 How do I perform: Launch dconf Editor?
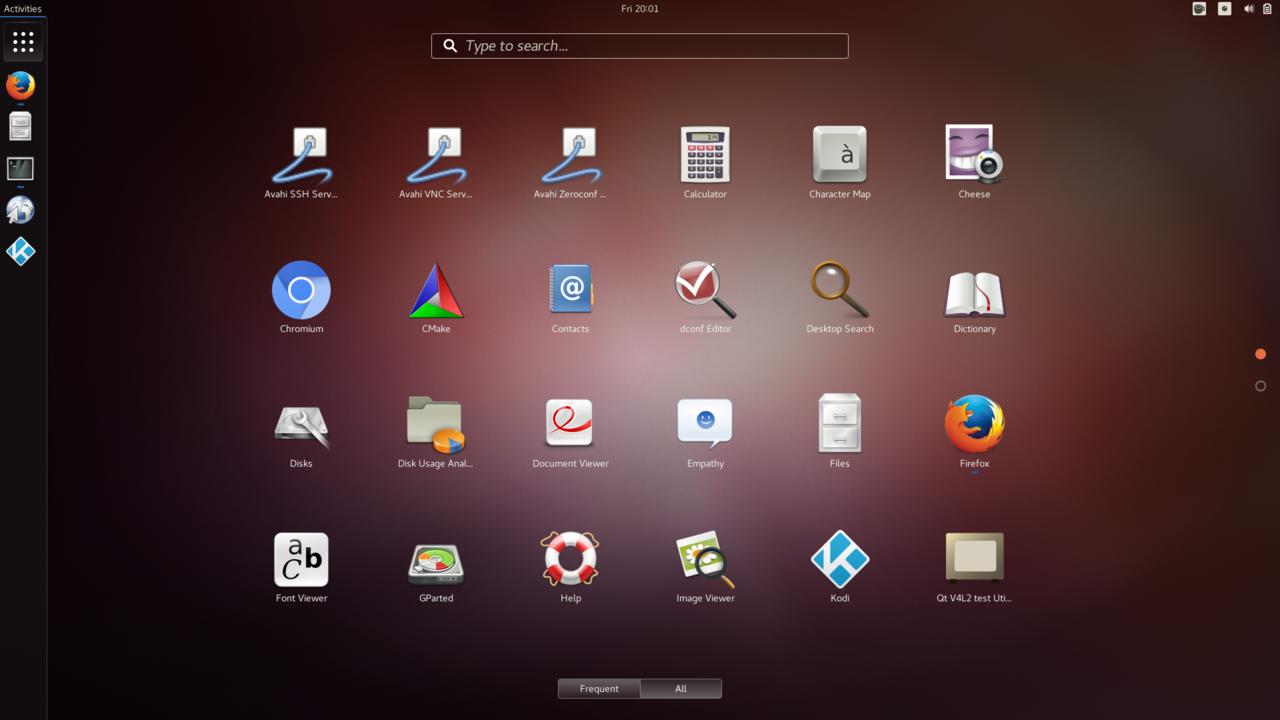(705, 297)
